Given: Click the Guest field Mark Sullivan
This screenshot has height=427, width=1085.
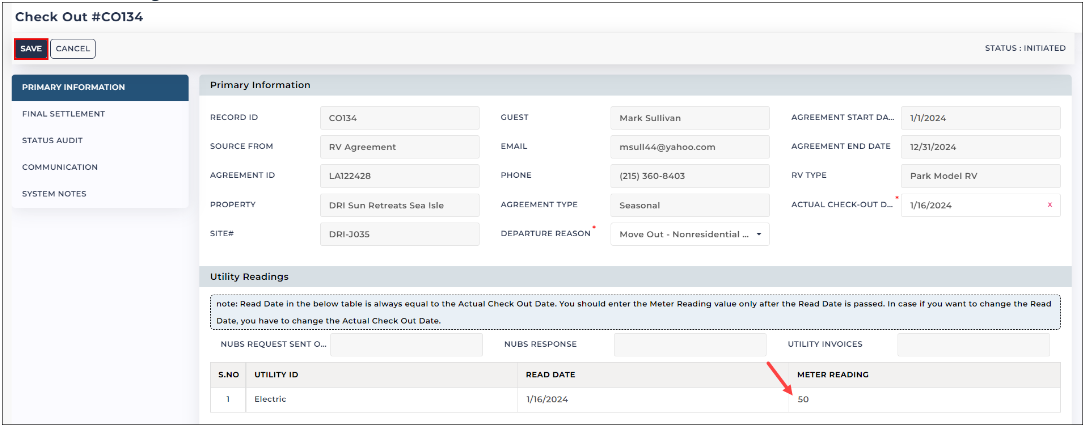Looking at the screenshot, I should pyautogui.click(x=690, y=118).
